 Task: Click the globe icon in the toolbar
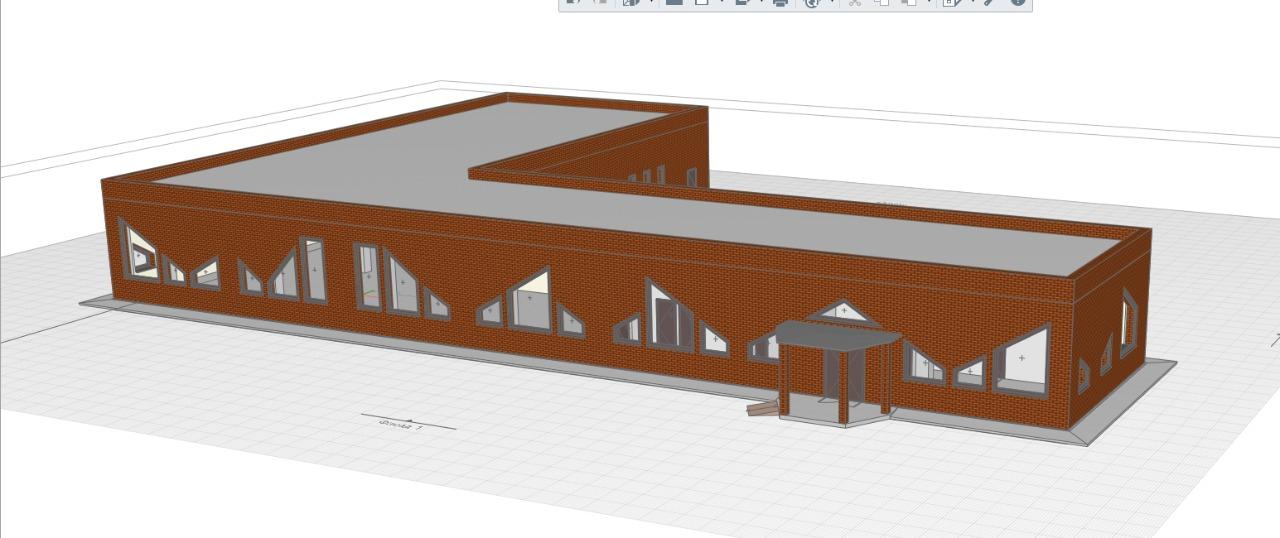click(x=812, y=3)
